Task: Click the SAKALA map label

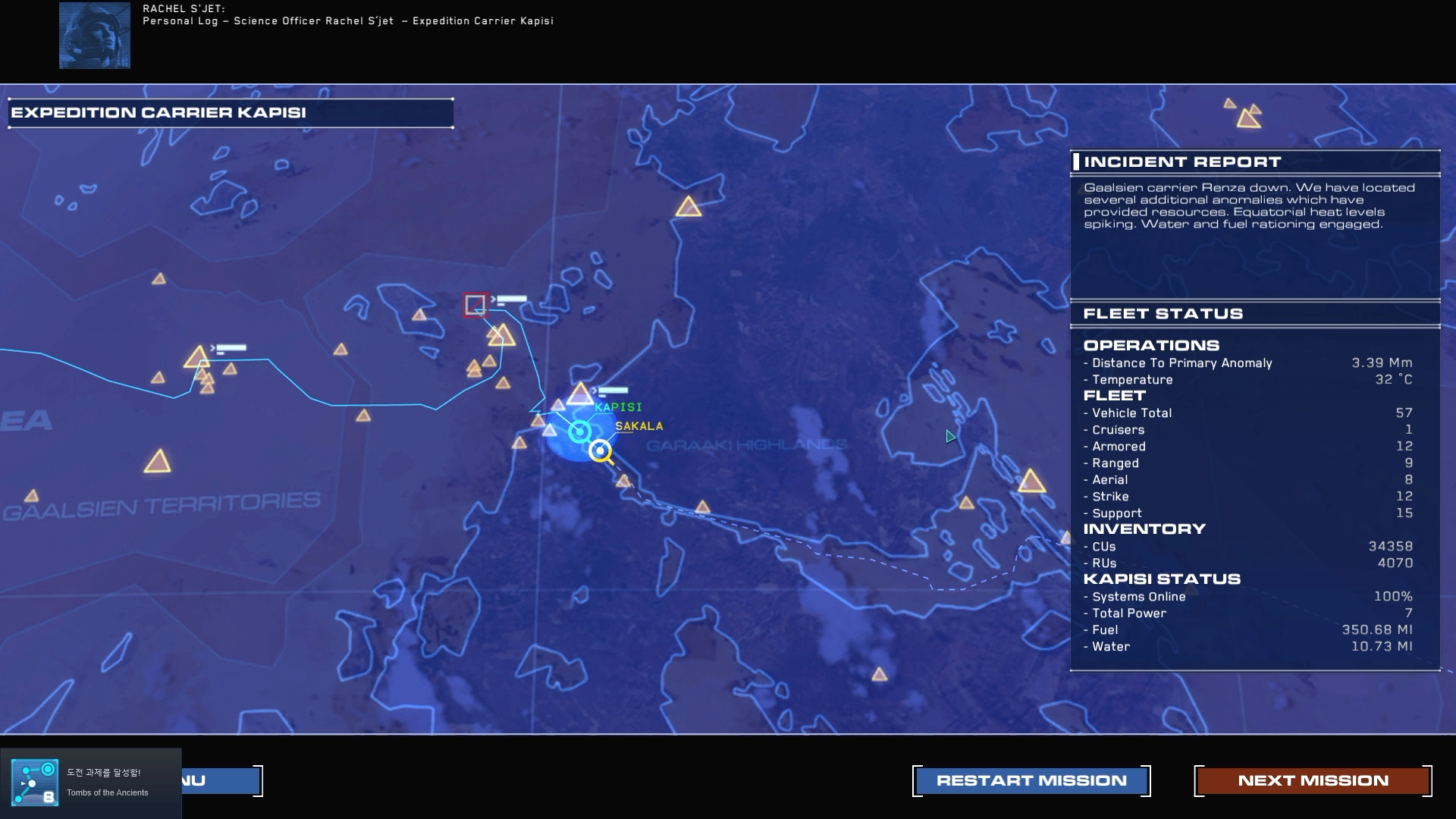Action: pyautogui.click(x=639, y=426)
